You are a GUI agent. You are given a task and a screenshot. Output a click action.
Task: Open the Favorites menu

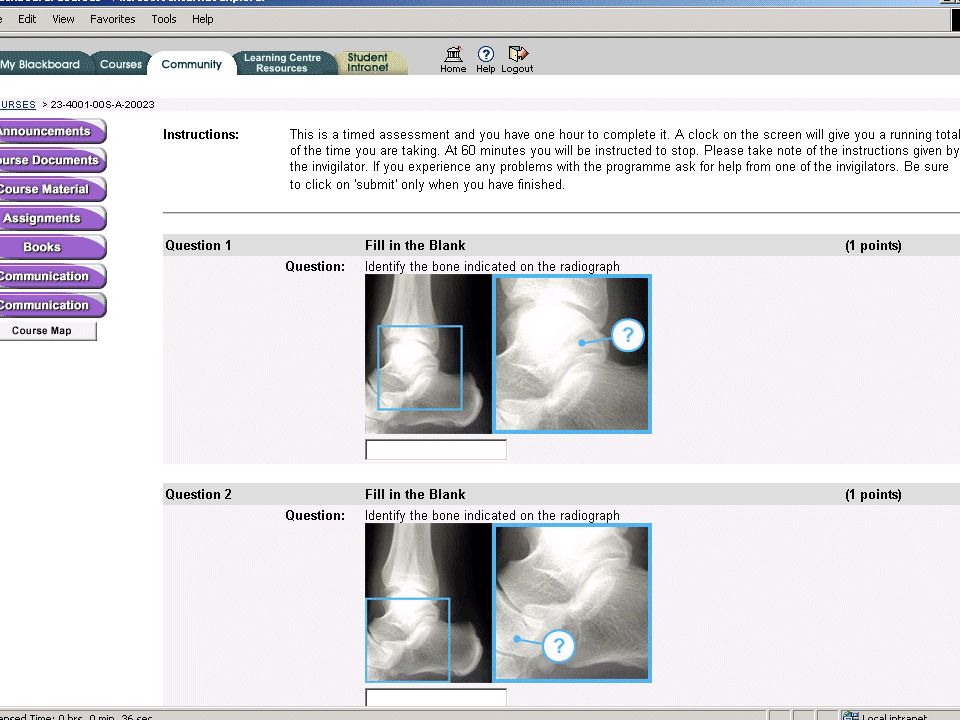coord(113,19)
